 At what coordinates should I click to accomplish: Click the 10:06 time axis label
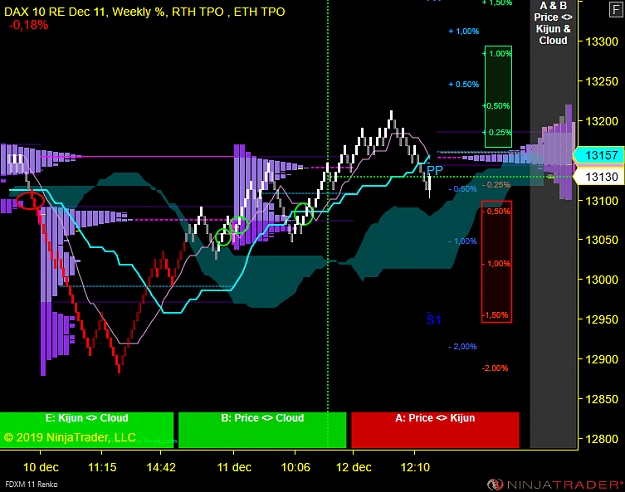pyautogui.click(x=295, y=467)
